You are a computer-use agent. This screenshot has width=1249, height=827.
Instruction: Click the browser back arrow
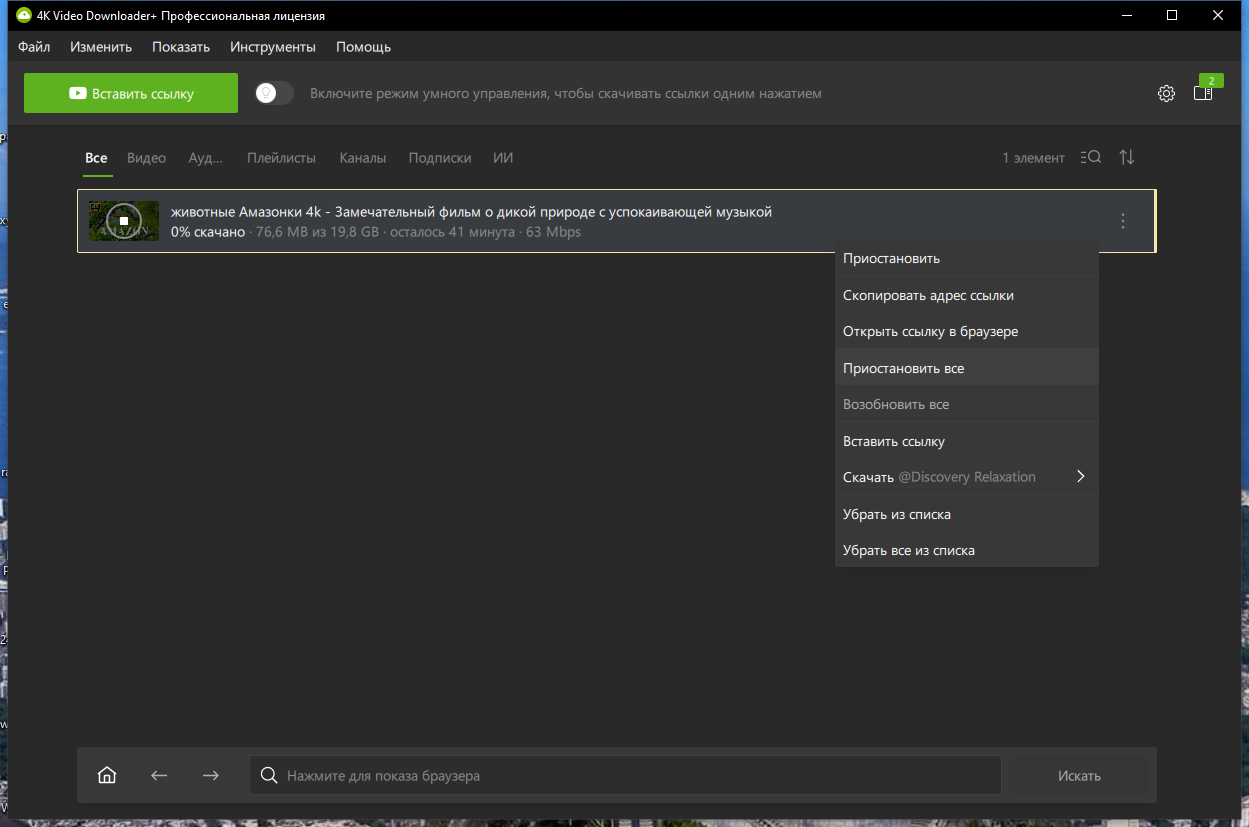pos(159,775)
